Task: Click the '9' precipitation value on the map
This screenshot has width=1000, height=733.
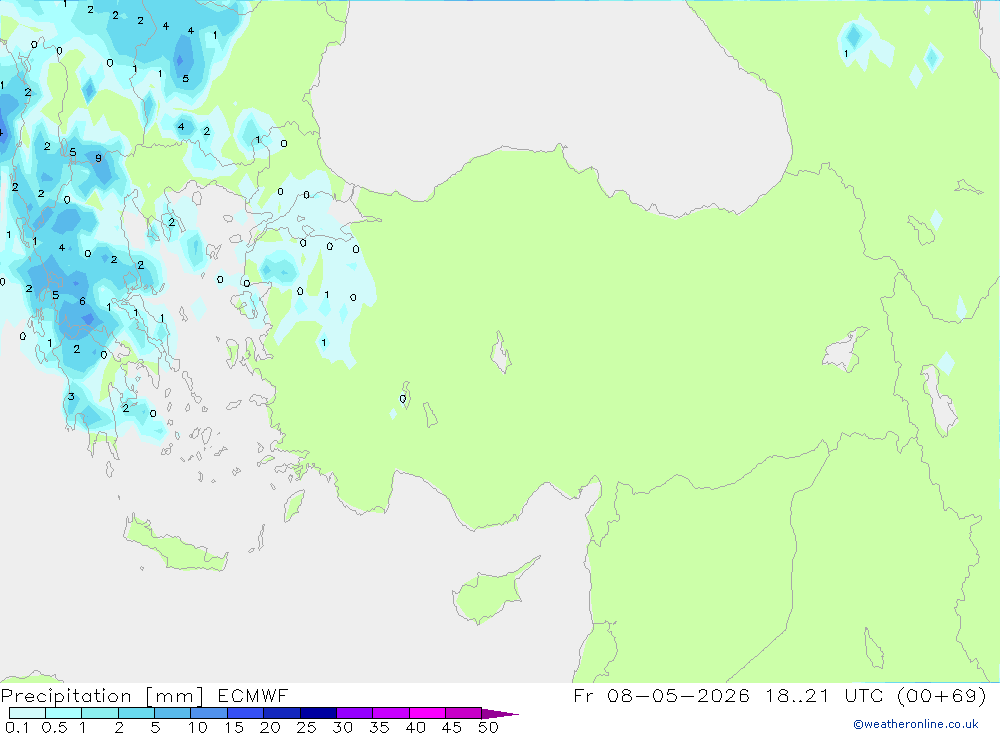Action: 98,158
